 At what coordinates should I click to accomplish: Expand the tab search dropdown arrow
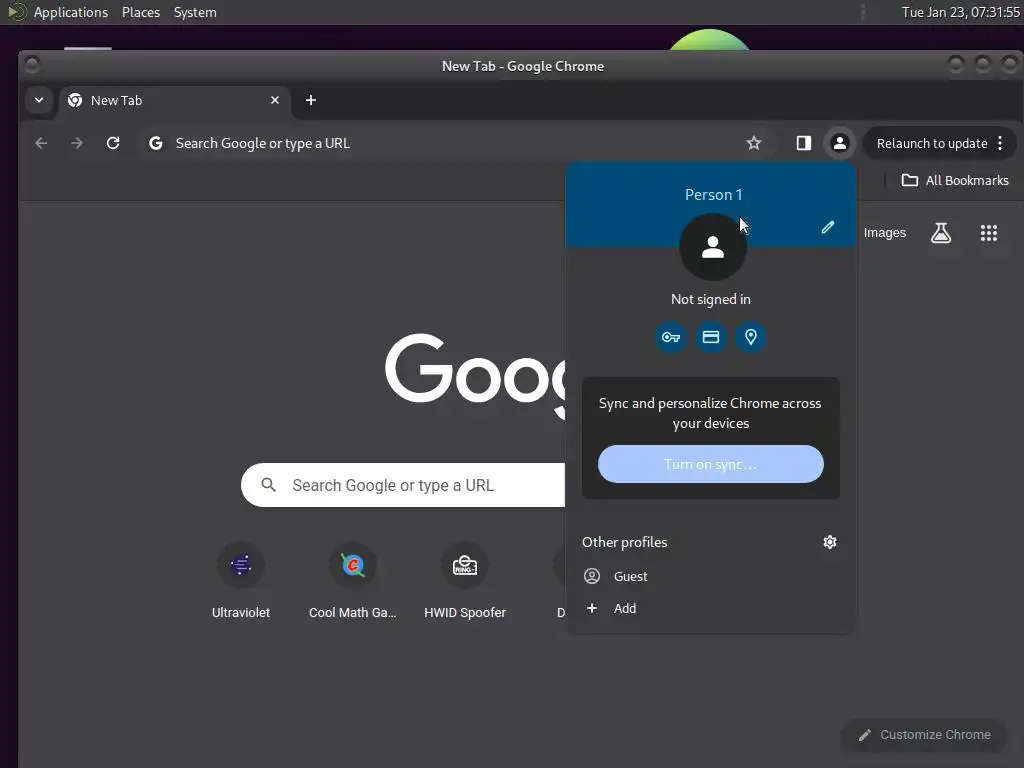pos(39,101)
